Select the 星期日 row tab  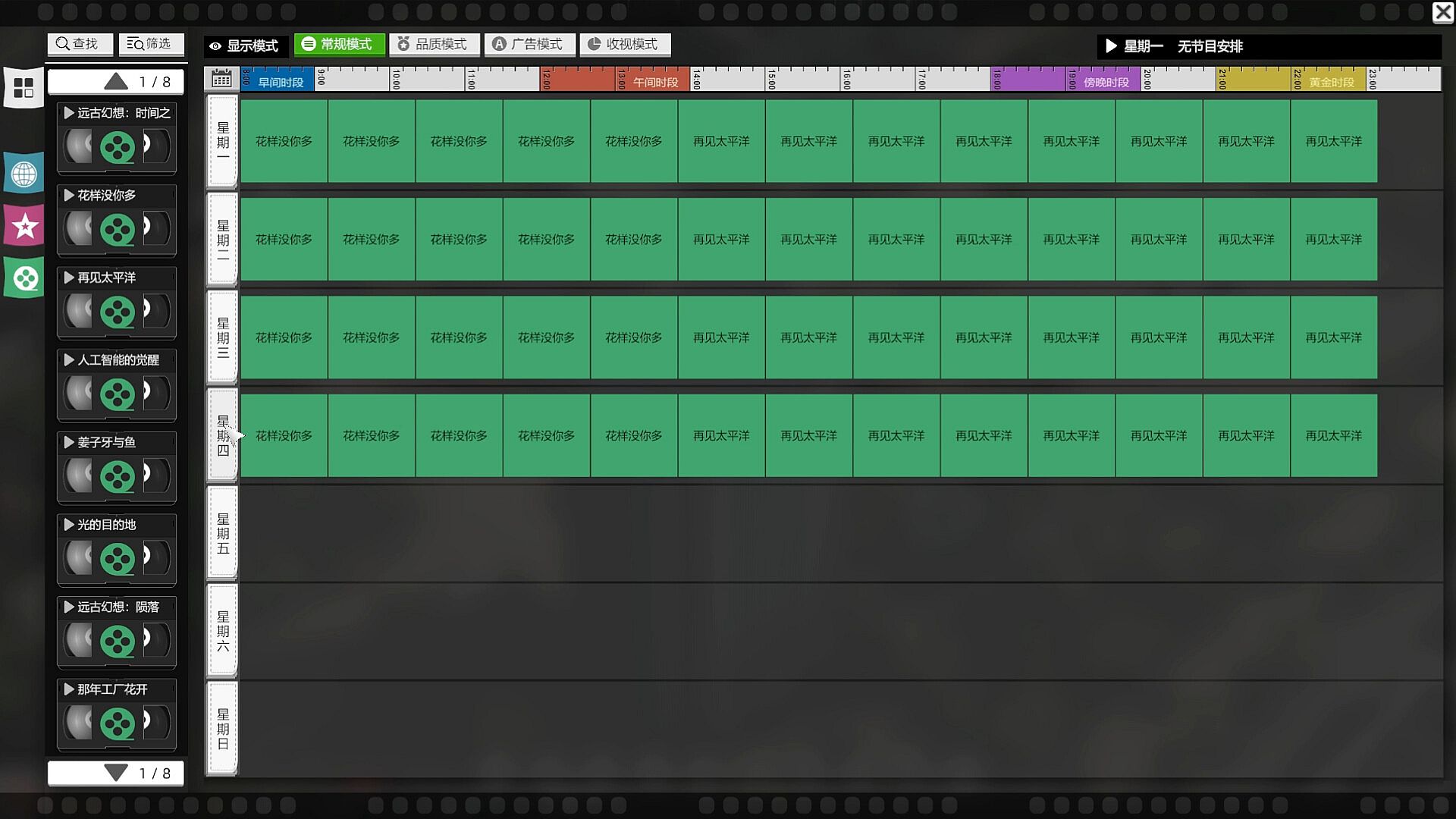point(222,728)
